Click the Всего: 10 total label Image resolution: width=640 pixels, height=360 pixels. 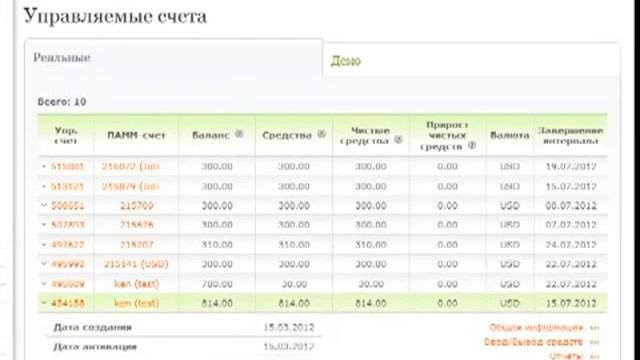(62, 102)
